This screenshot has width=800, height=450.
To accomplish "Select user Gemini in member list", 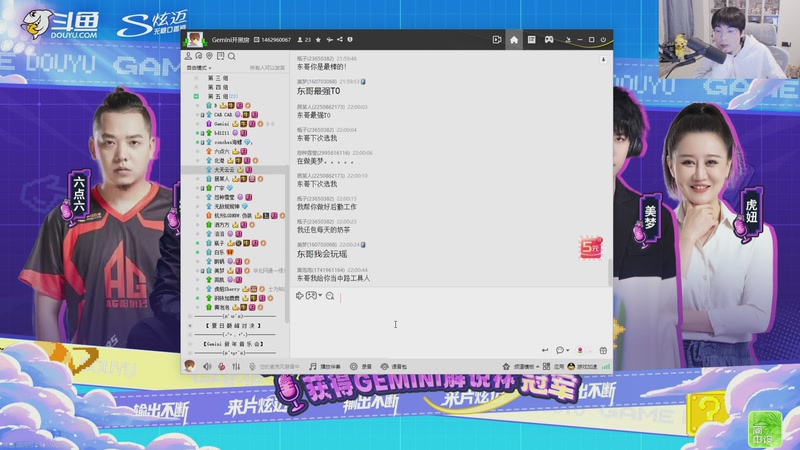I will tap(221, 124).
